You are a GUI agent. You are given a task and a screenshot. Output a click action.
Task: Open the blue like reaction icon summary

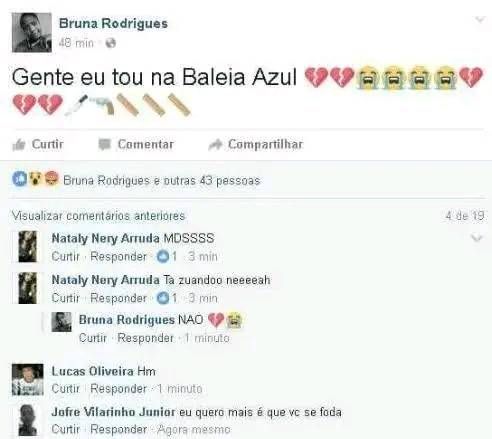pos(20,179)
